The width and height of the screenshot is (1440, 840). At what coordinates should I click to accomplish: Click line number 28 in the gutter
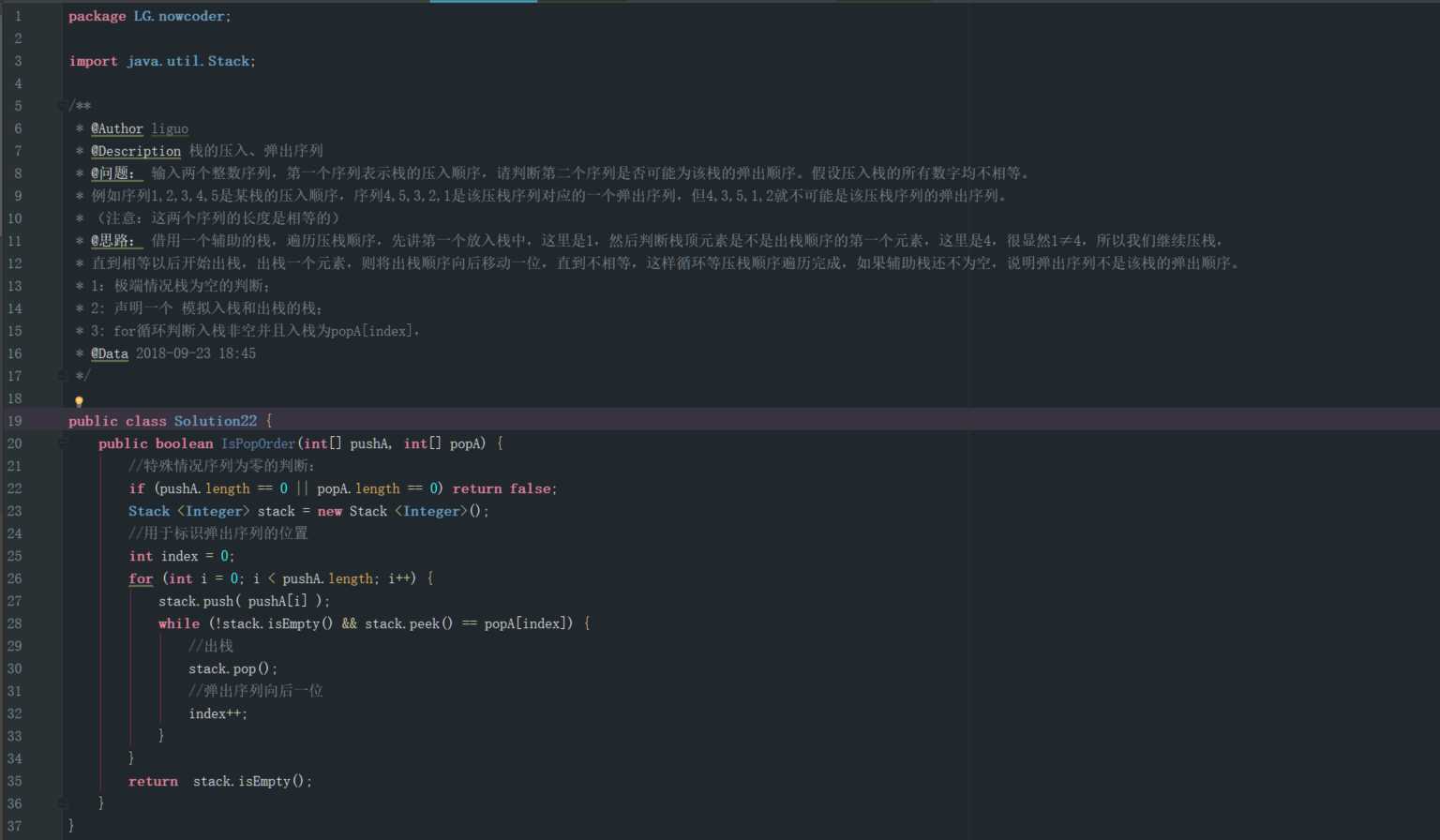point(15,623)
